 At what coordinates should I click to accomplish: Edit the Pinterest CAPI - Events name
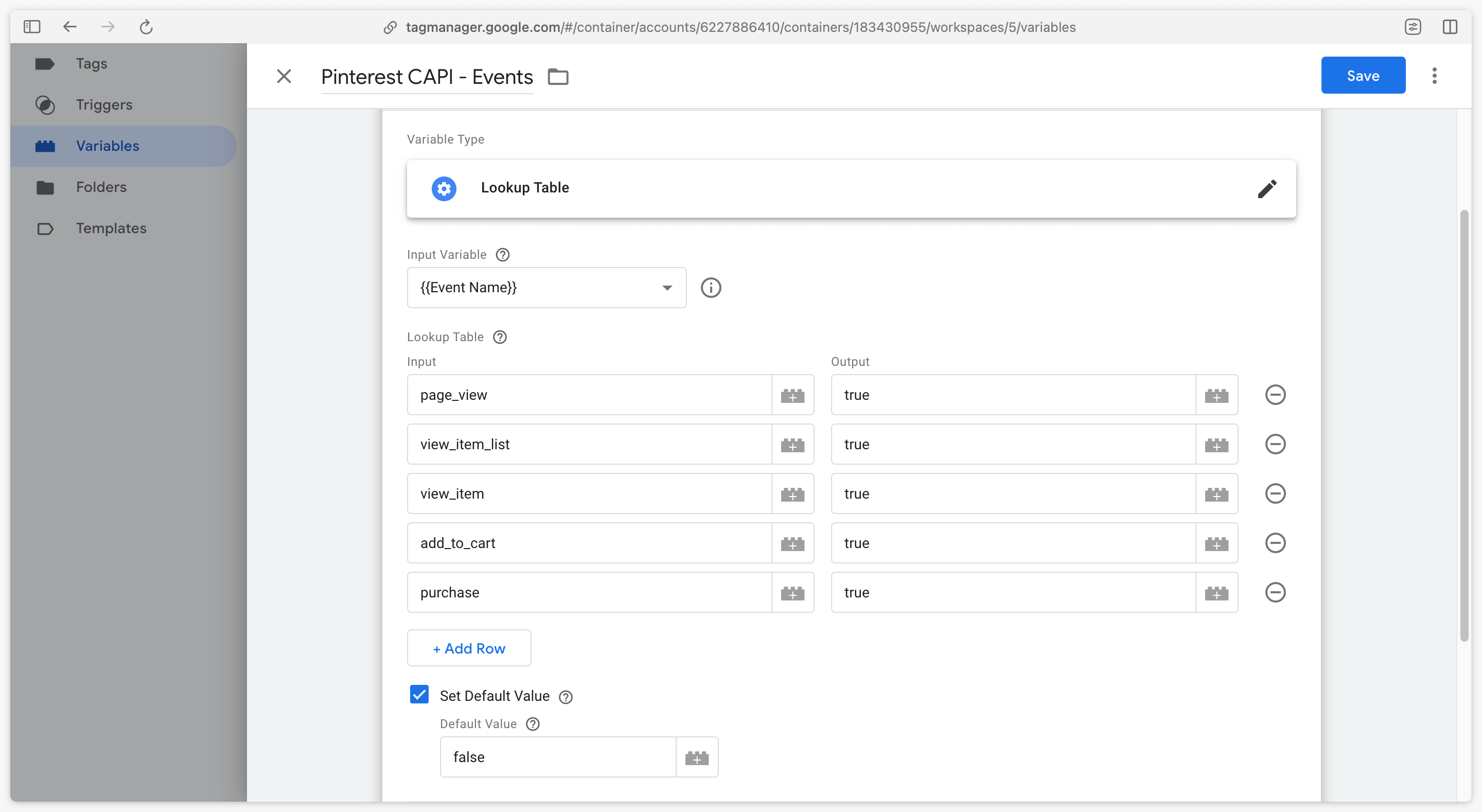pyautogui.click(x=427, y=77)
